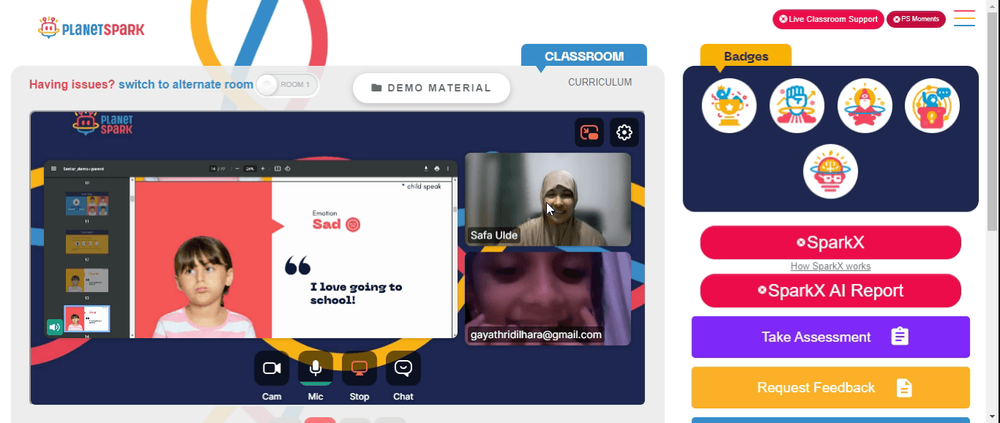1000x423 pixels.
Task: Click Safa Ulde's video tile
Action: coord(548,199)
